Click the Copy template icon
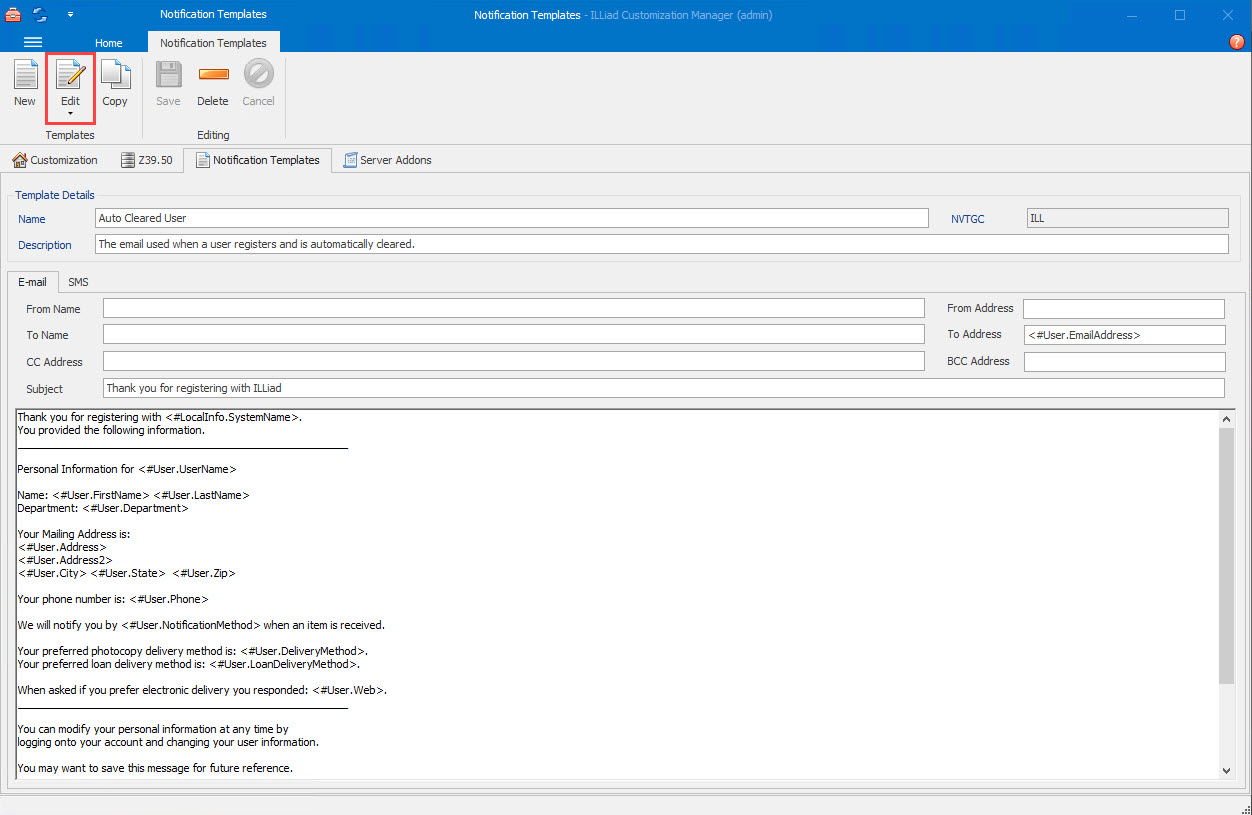This screenshot has height=815, width=1252. (x=115, y=76)
